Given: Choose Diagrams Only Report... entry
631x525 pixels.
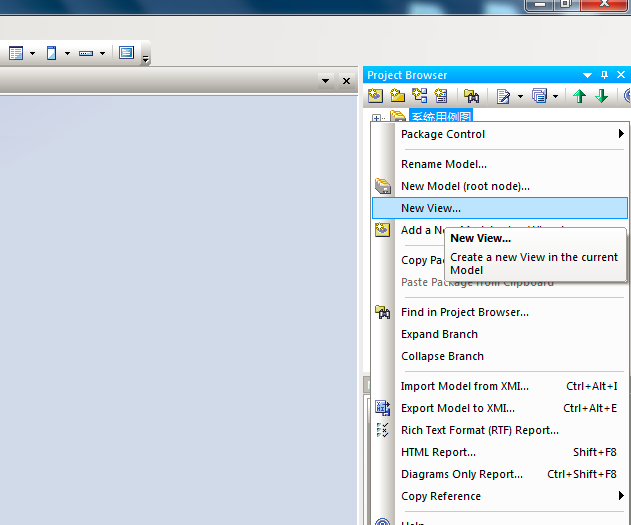Looking at the screenshot, I should [x=499, y=474].
